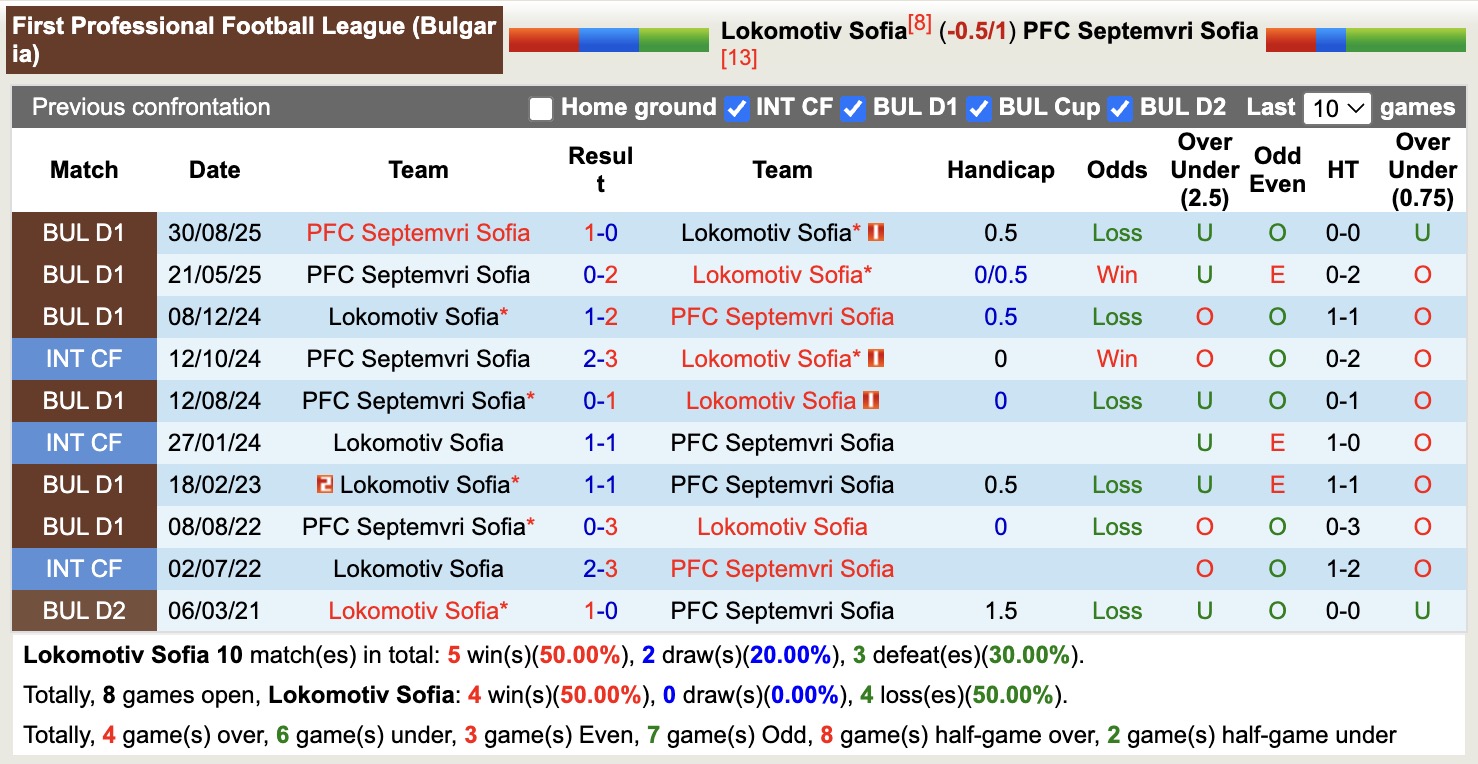
Task: Click Lokomotiv Sofia name in page header
Action: click(813, 31)
